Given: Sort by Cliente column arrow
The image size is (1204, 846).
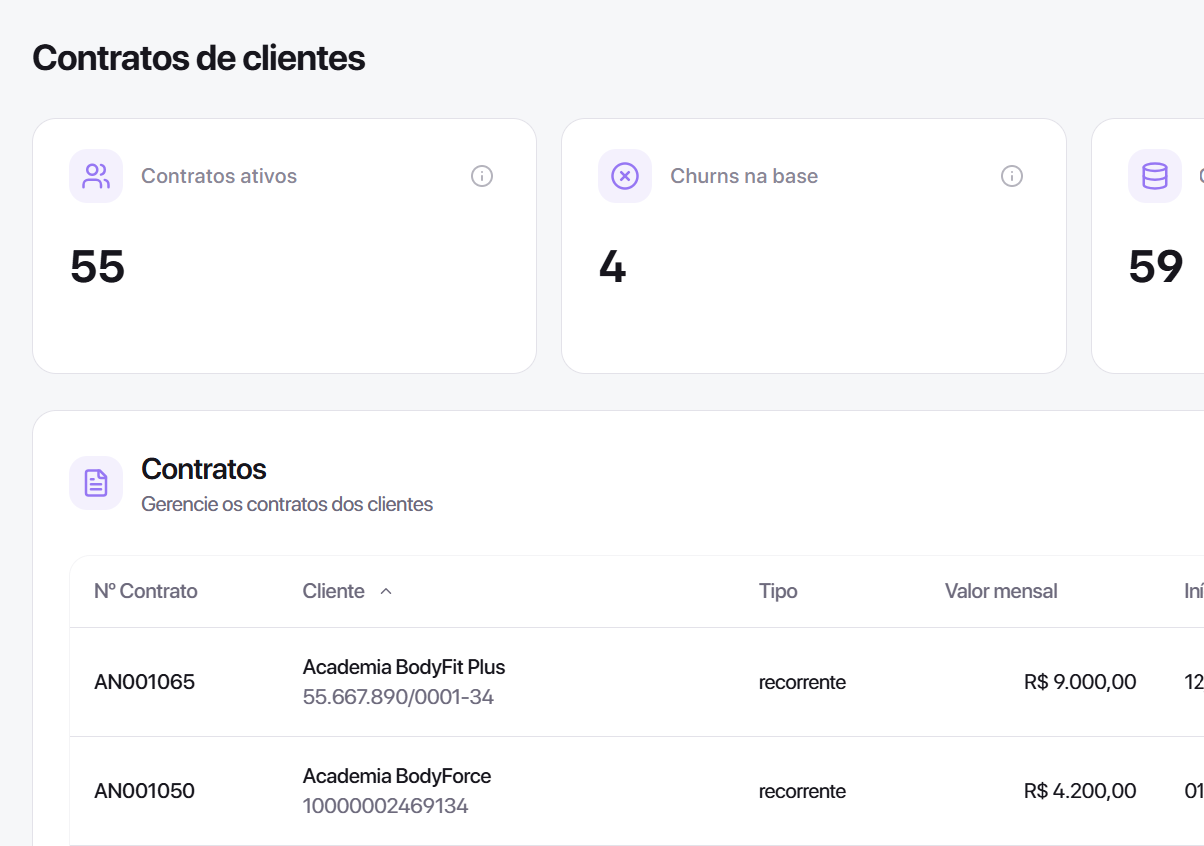Looking at the screenshot, I should pyautogui.click(x=386, y=591).
